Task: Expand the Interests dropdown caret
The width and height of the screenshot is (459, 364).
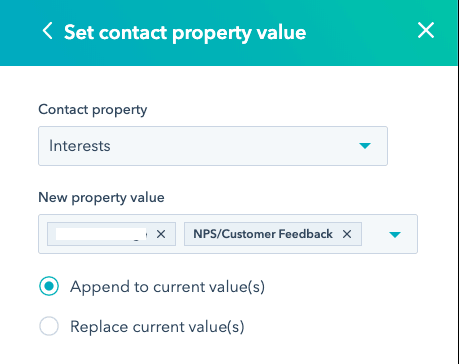Action: (x=365, y=146)
